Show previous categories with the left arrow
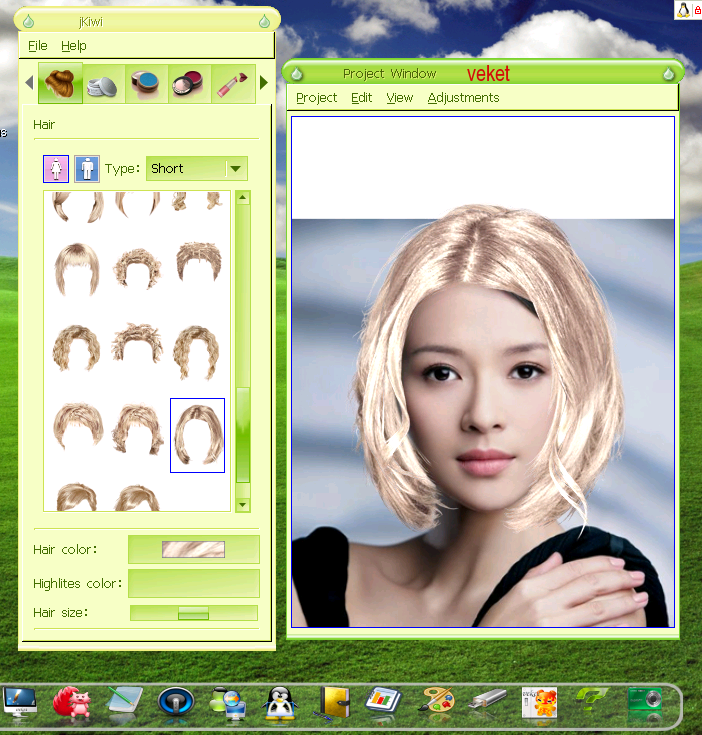Screen dimensions: 702x735 tap(29, 83)
